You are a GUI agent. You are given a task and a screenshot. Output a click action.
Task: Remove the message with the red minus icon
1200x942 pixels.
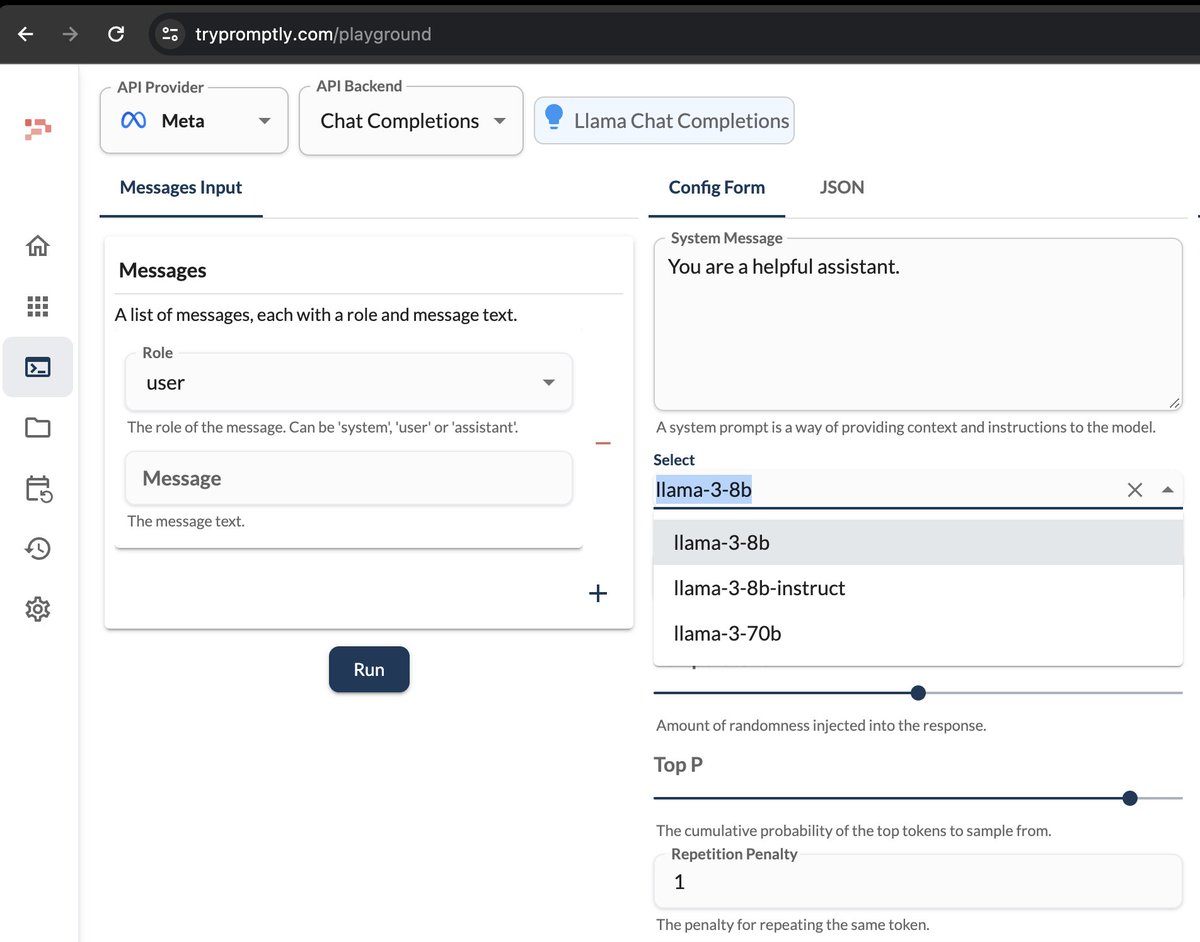603,443
